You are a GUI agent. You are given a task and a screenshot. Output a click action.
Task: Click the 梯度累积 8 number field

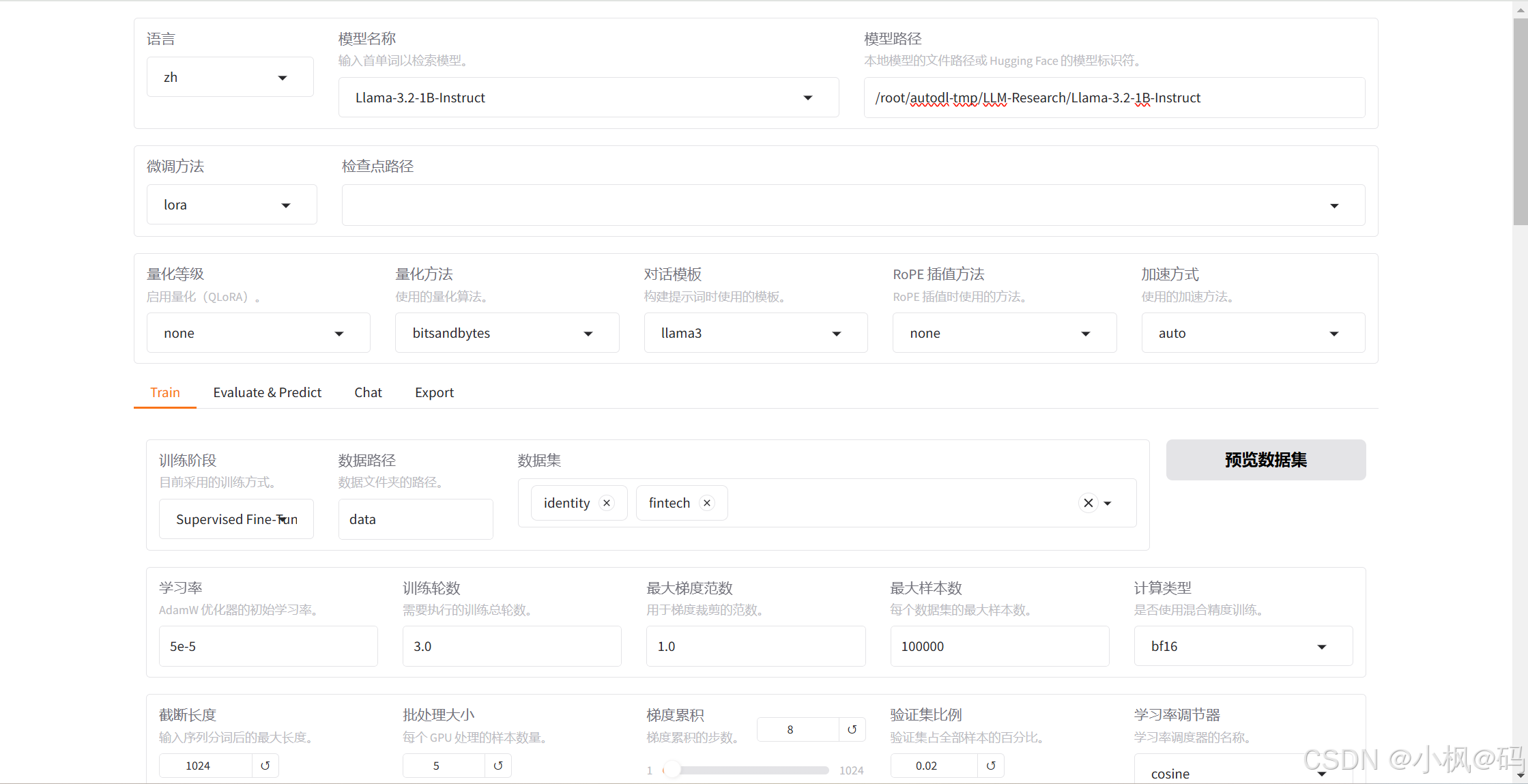tap(798, 729)
